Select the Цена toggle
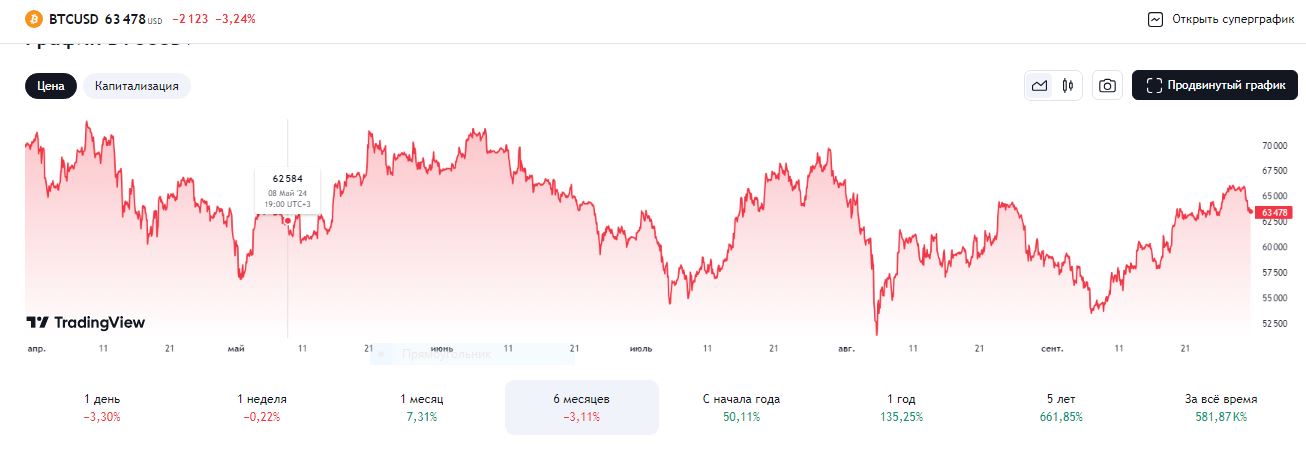 coord(51,86)
